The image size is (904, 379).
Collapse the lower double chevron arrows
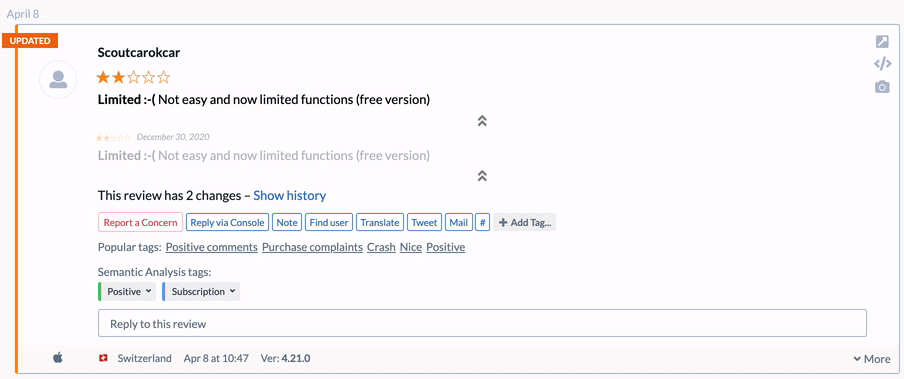[x=483, y=176]
